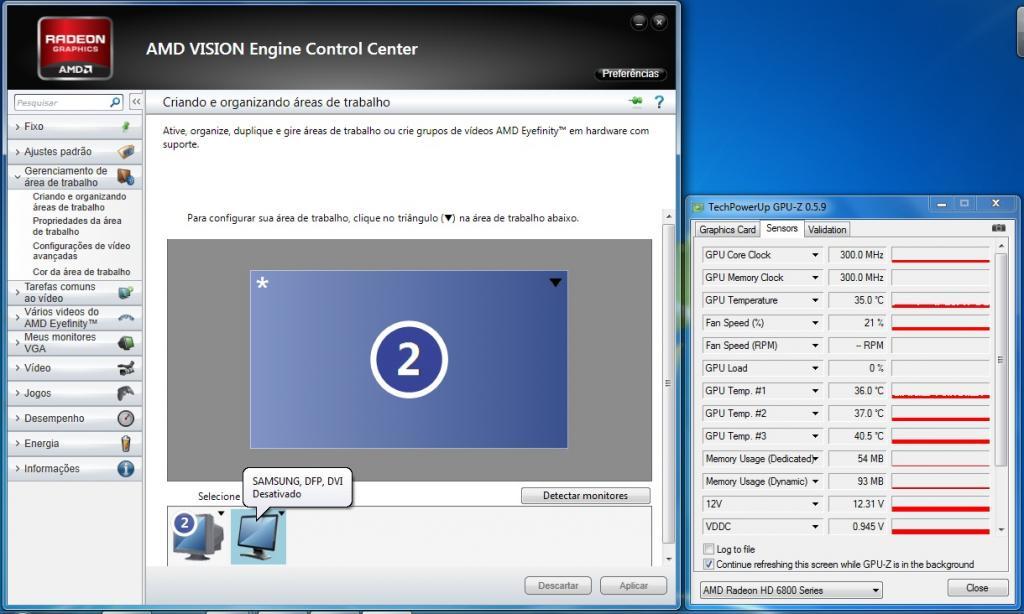
Task: Open the GPU Load sensor dropdown
Action: (815, 368)
